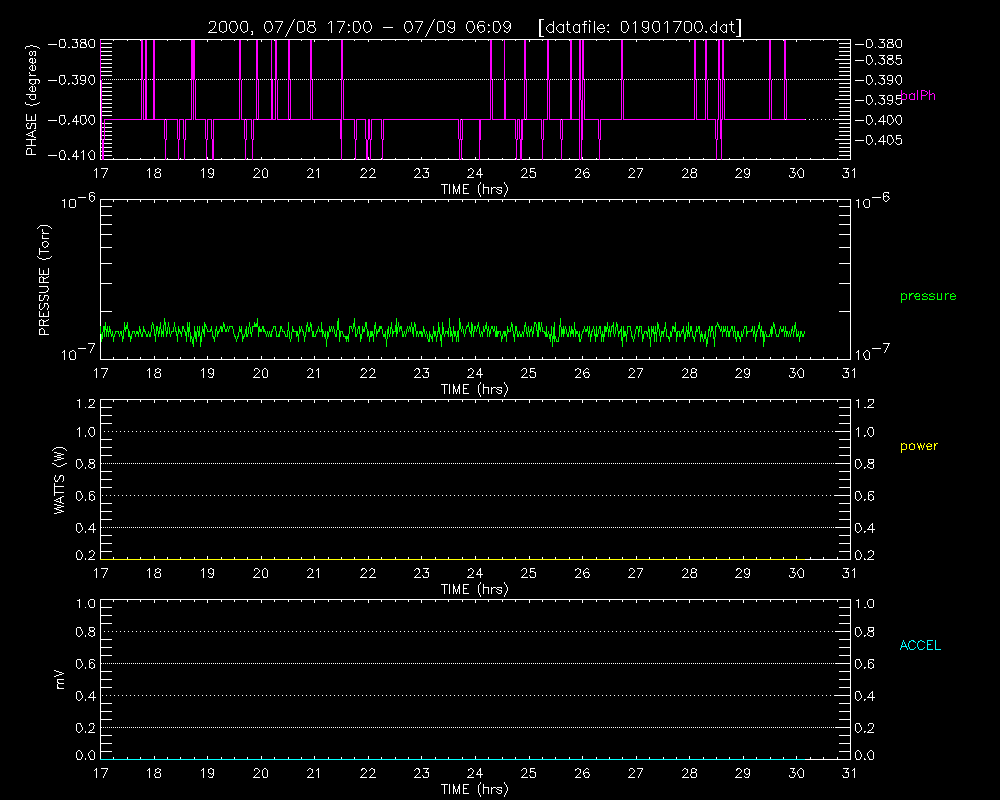
Task: Click the mV axis label on bottom plot
Action: [x=60, y=679]
